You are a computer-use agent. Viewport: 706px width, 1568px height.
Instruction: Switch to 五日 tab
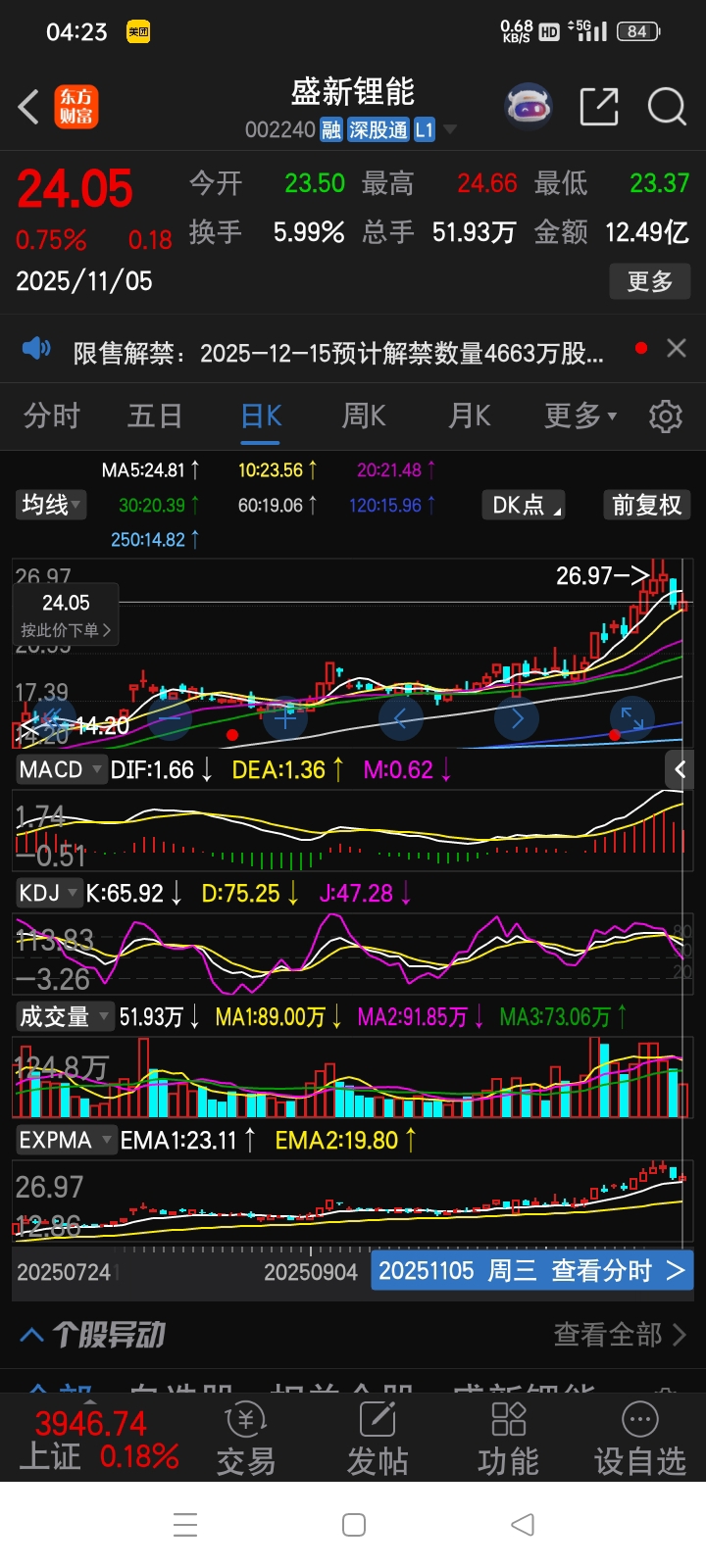pos(155,416)
